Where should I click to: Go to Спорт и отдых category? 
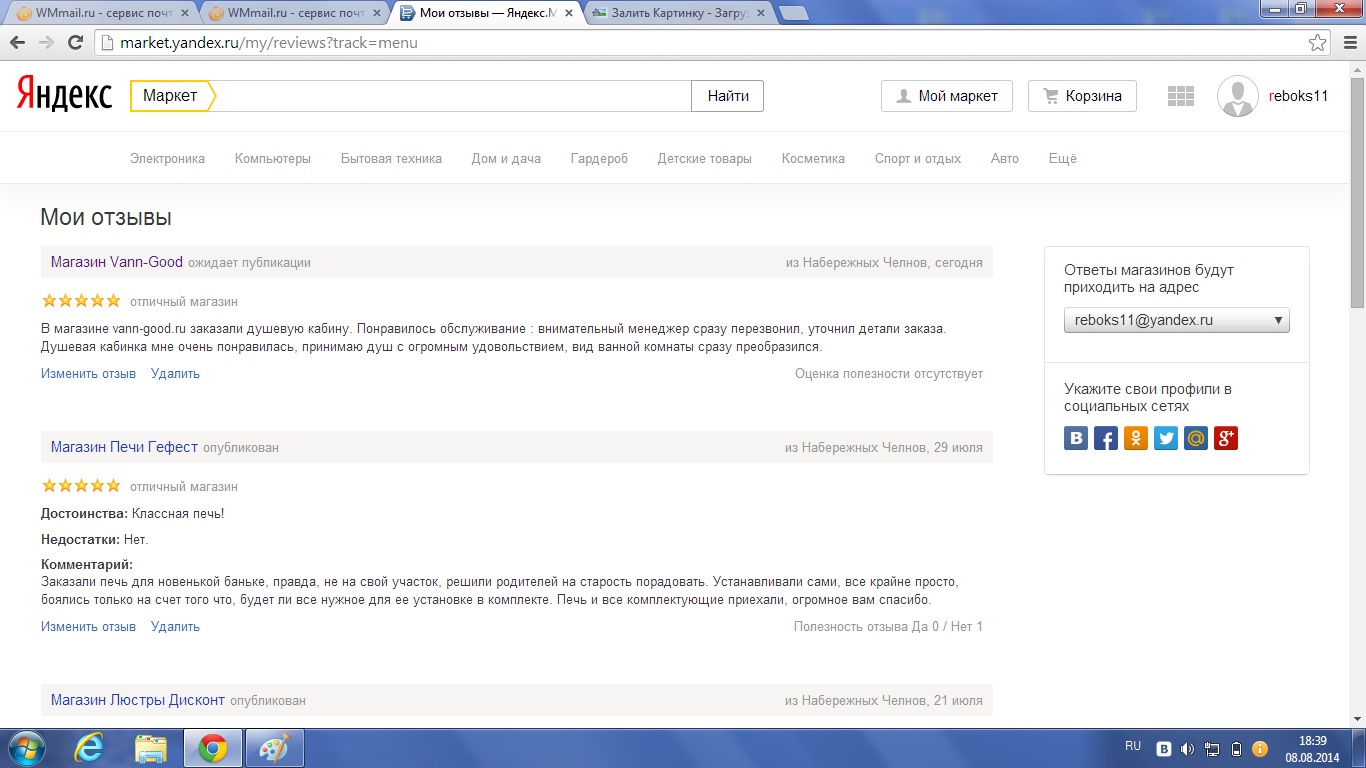point(918,158)
